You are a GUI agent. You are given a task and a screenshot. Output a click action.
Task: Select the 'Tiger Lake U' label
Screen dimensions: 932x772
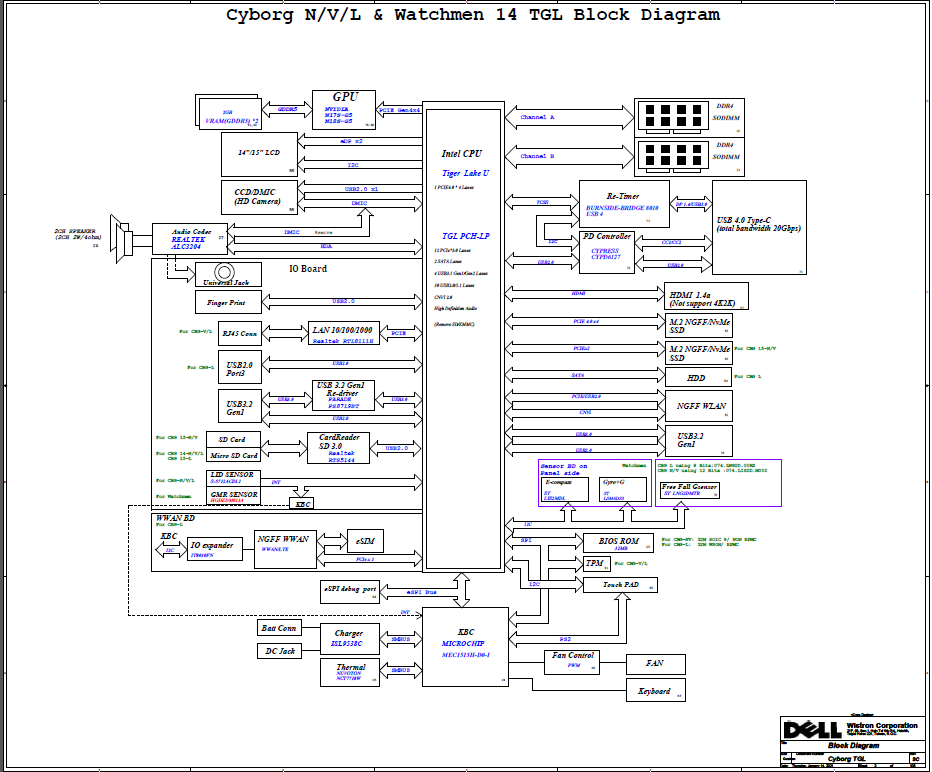point(465,173)
